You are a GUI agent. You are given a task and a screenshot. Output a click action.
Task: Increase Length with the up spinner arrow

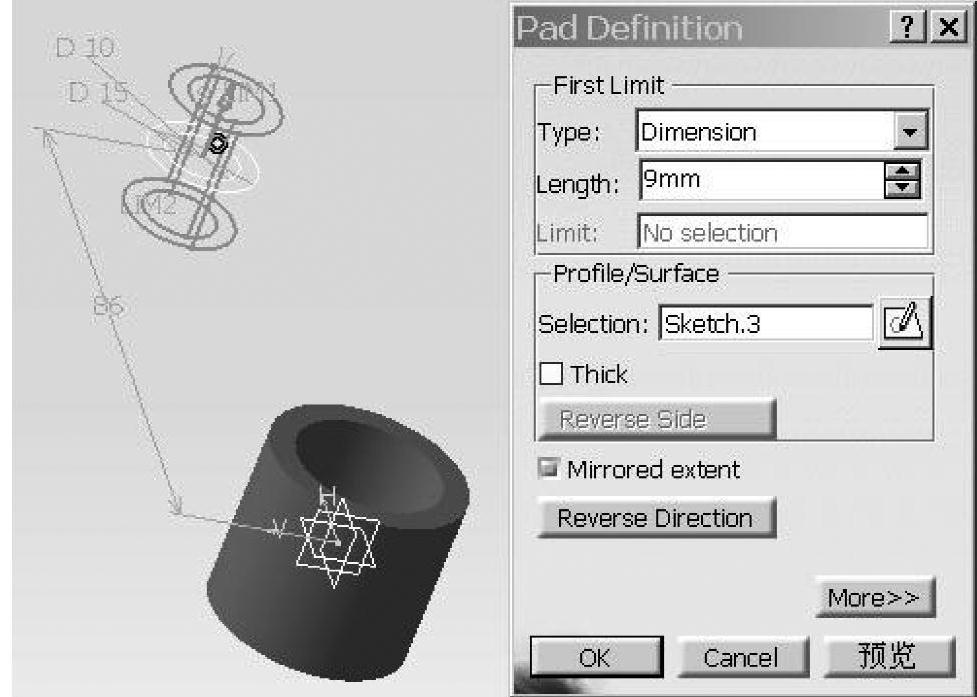click(x=902, y=171)
